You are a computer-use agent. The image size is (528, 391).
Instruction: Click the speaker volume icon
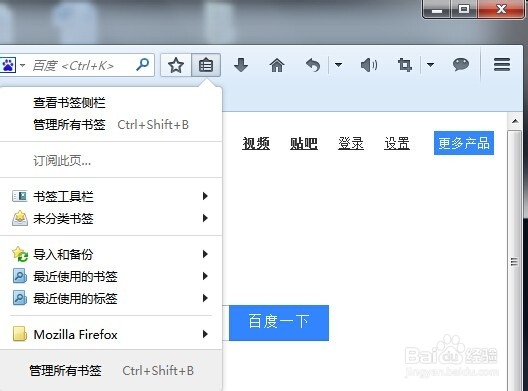(369, 65)
